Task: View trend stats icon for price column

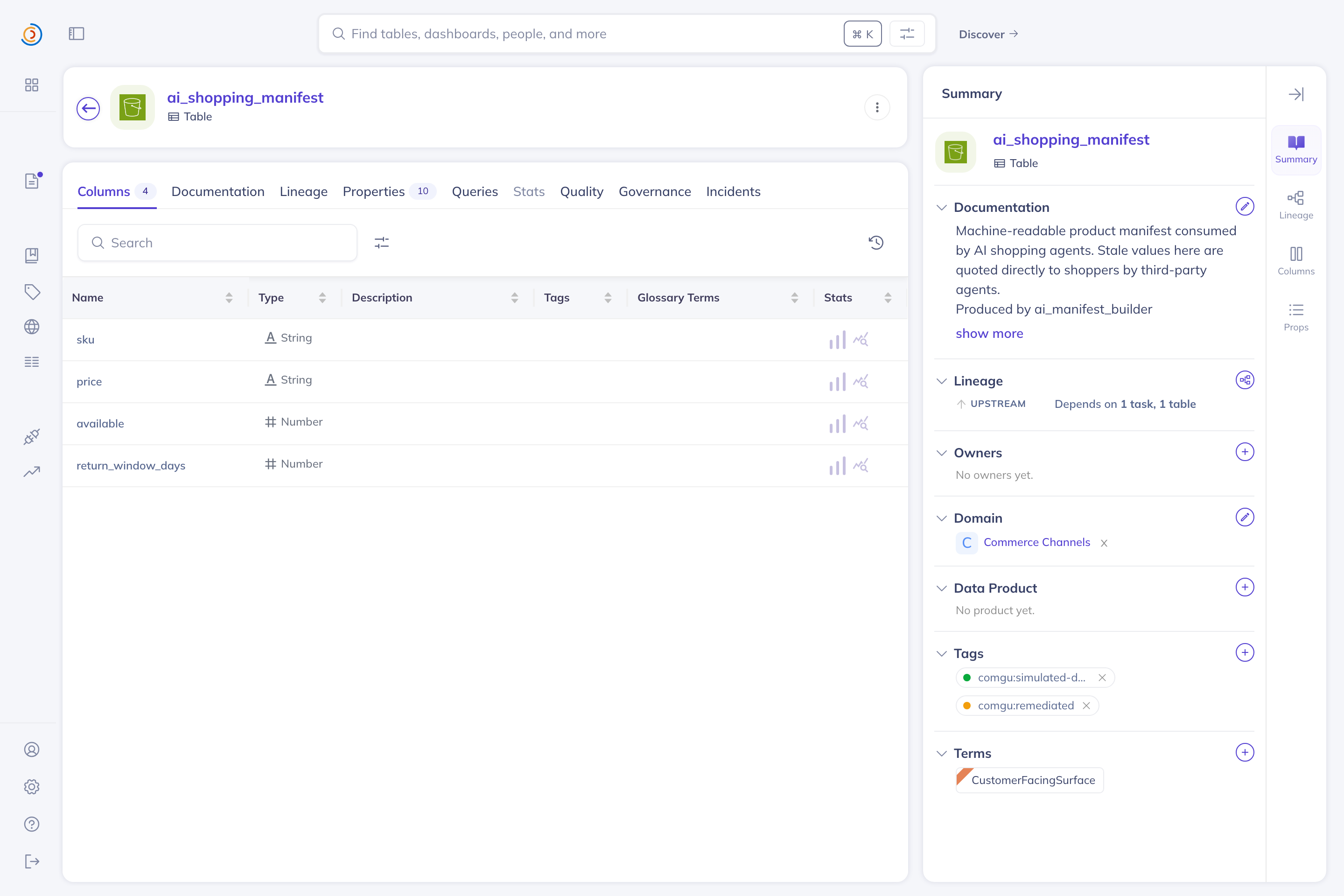Action: click(x=861, y=381)
